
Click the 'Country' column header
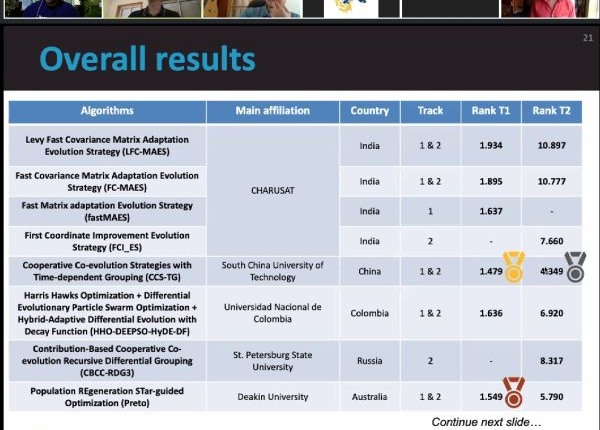[x=370, y=111]
